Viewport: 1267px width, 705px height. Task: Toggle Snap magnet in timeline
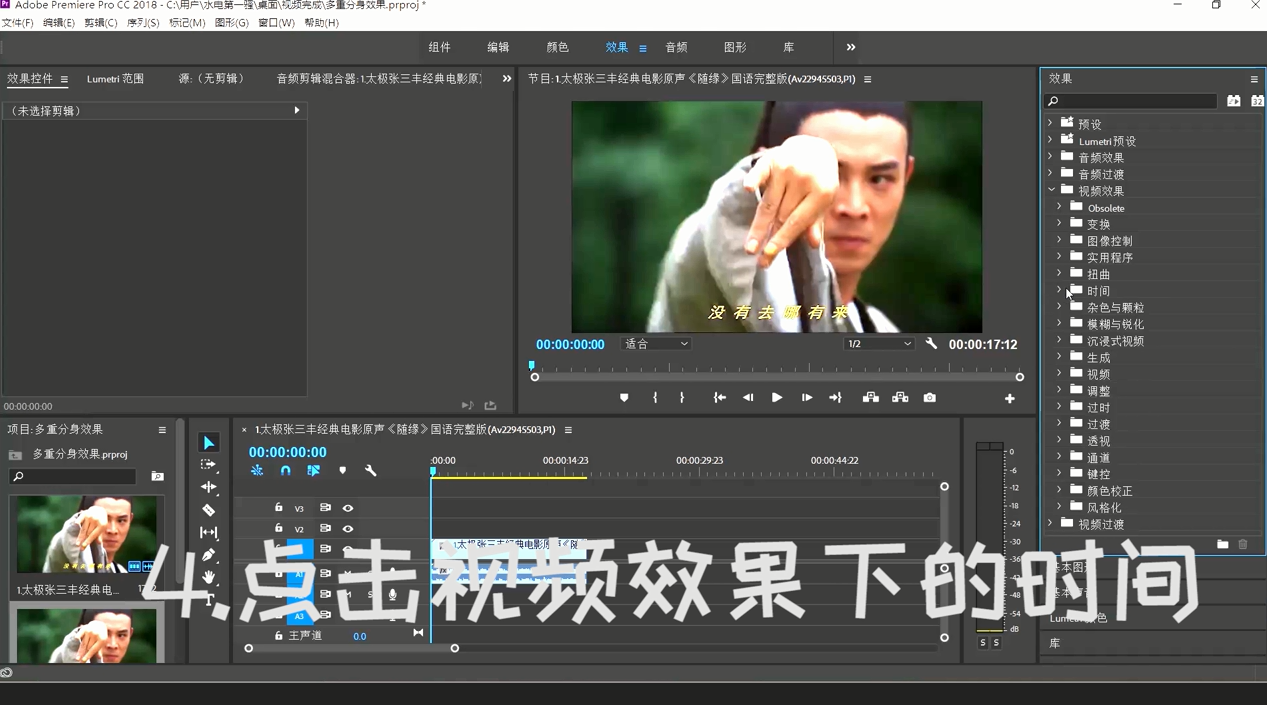point(285,470)
